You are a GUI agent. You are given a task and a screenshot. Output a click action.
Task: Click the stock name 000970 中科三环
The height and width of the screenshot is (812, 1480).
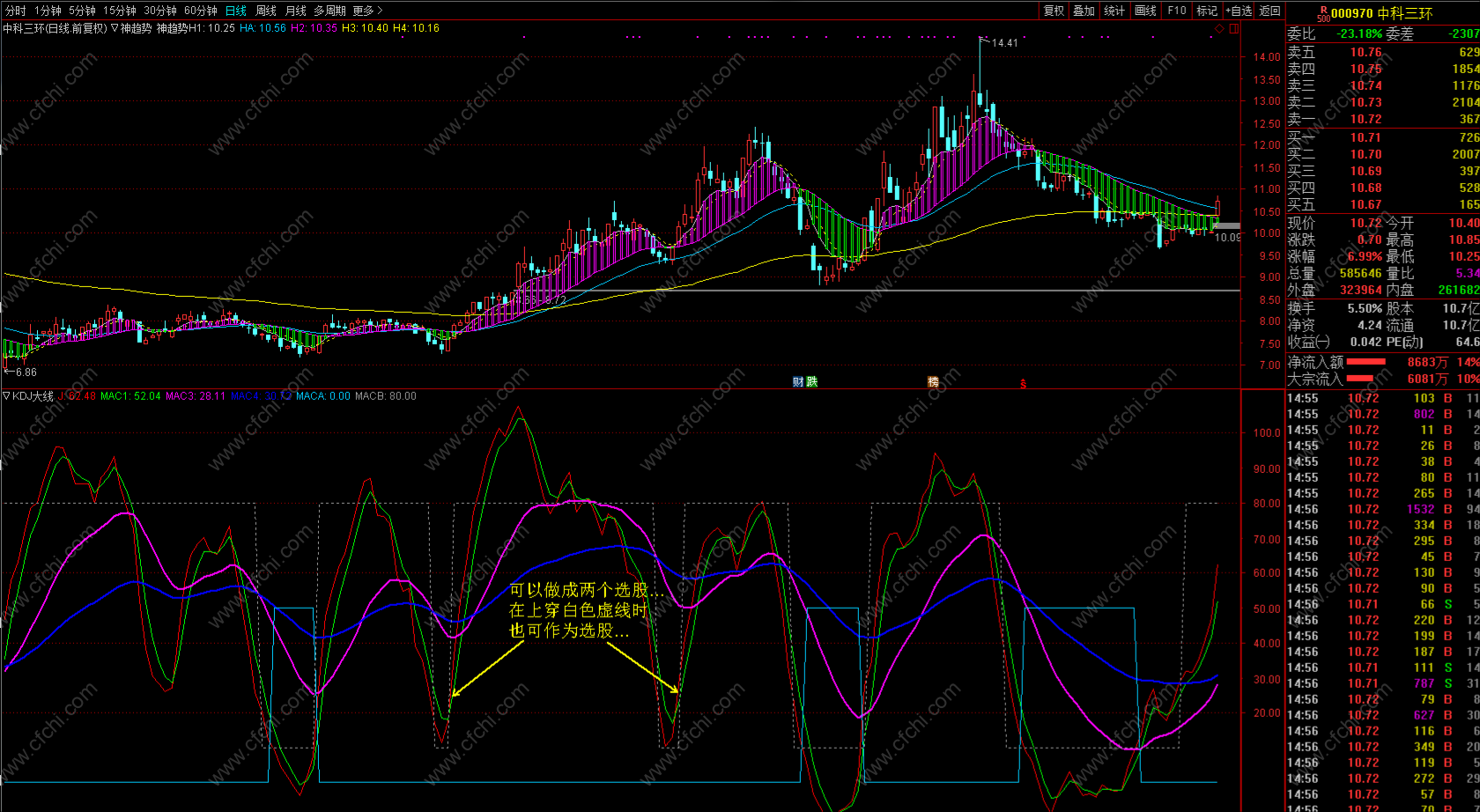point(1381,13)
